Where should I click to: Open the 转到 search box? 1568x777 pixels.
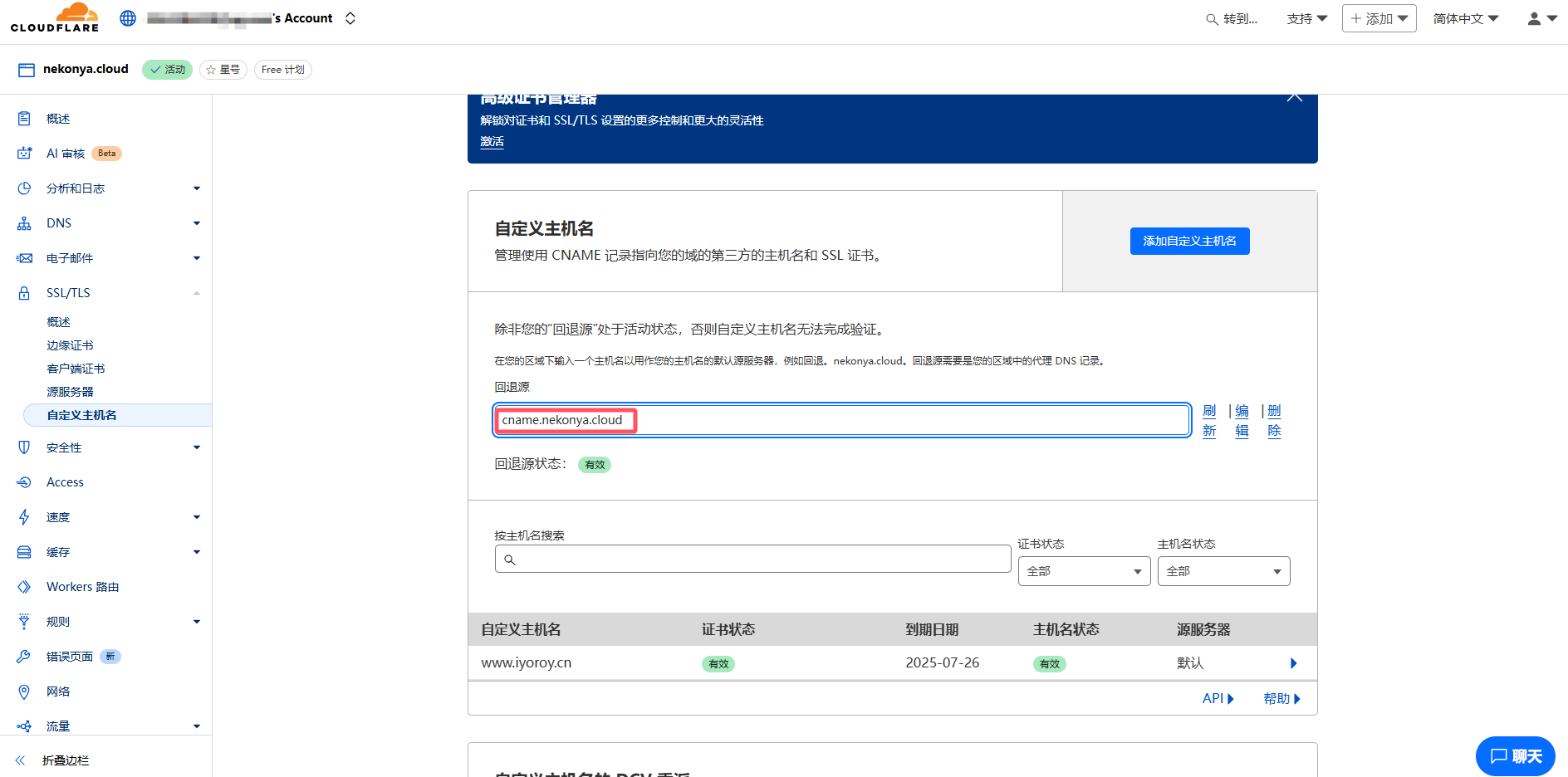pos(1232,18)
